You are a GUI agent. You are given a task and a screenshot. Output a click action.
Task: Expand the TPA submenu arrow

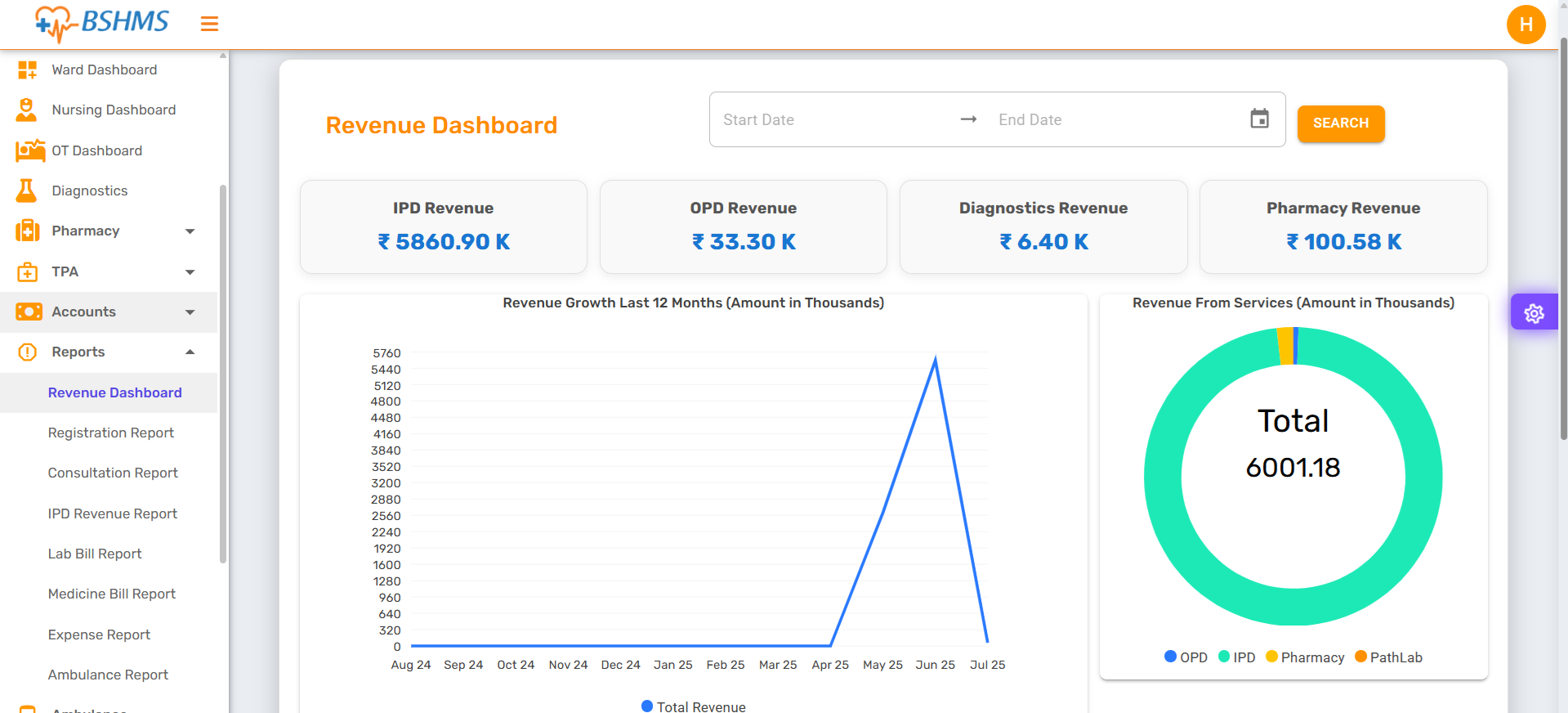point(190,272)
